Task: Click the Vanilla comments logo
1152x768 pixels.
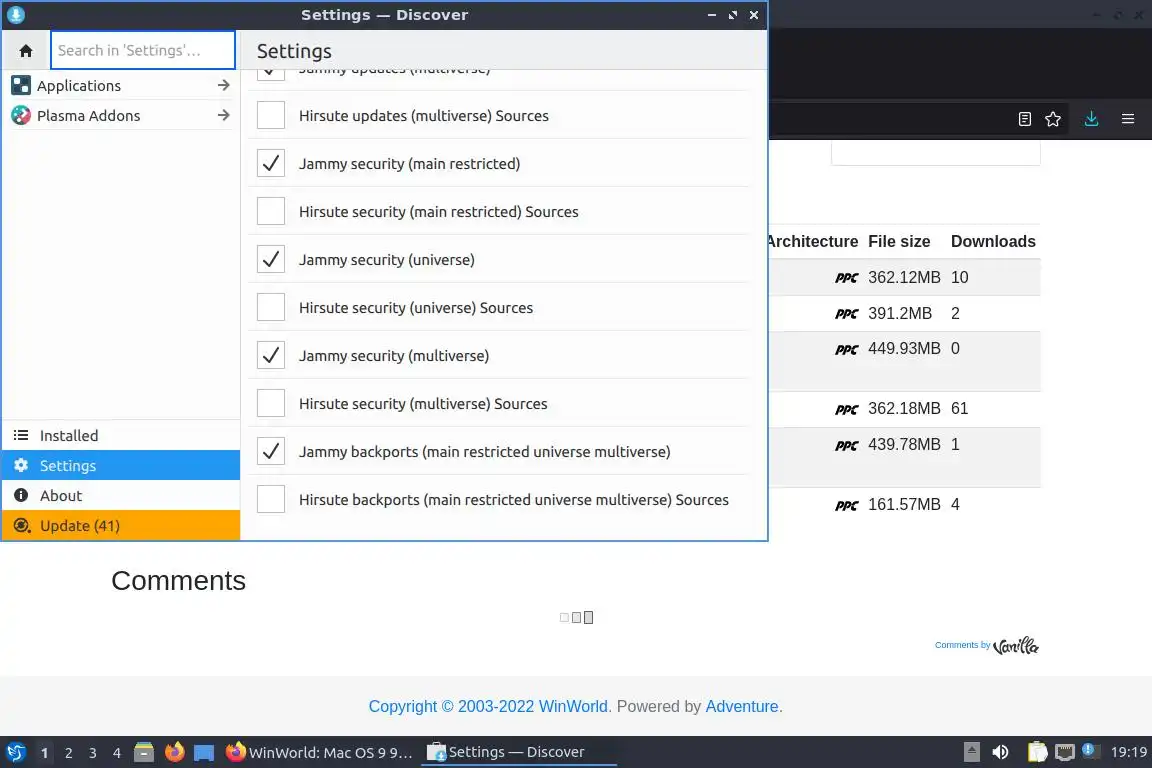Action: (x=1015, y=646)
